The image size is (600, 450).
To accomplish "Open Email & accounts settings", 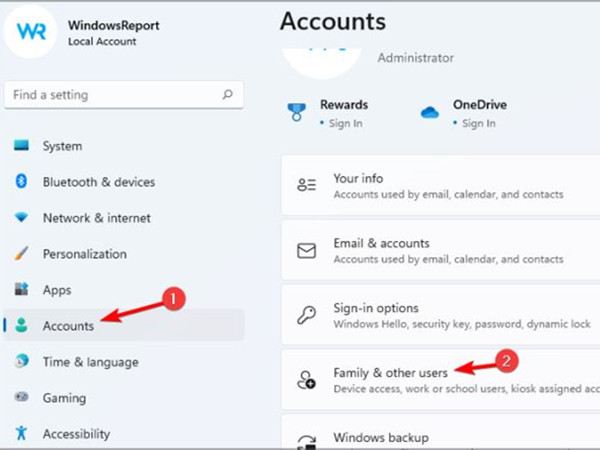I will coord(440,250).
